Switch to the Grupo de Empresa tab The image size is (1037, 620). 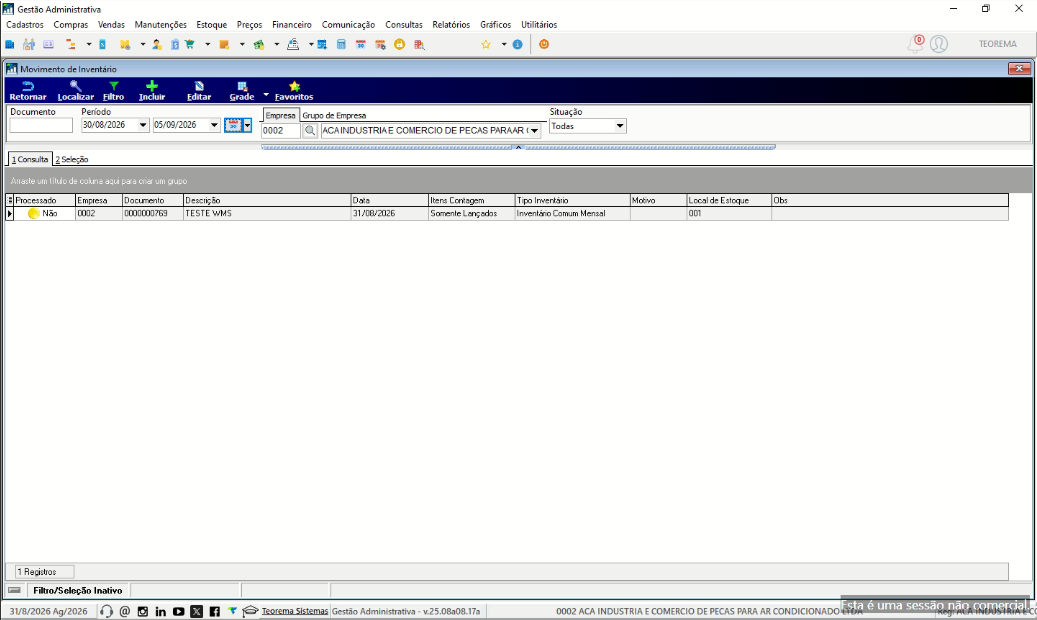coord(334,115)
